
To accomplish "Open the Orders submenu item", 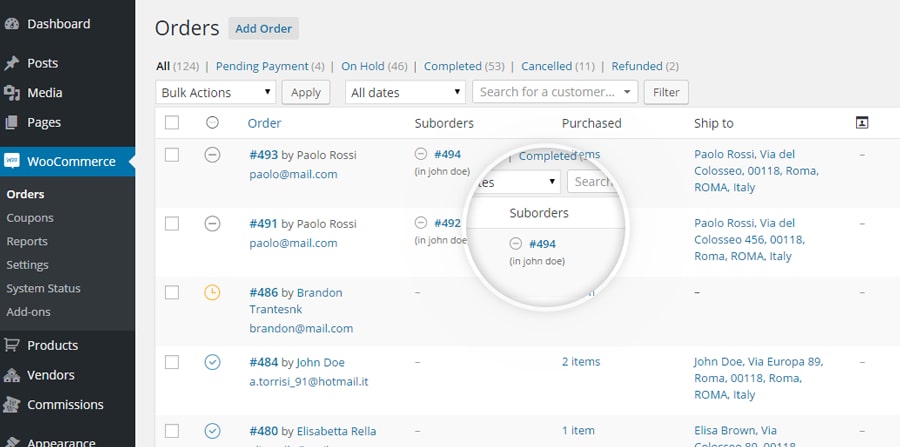I will click(25, 195).
